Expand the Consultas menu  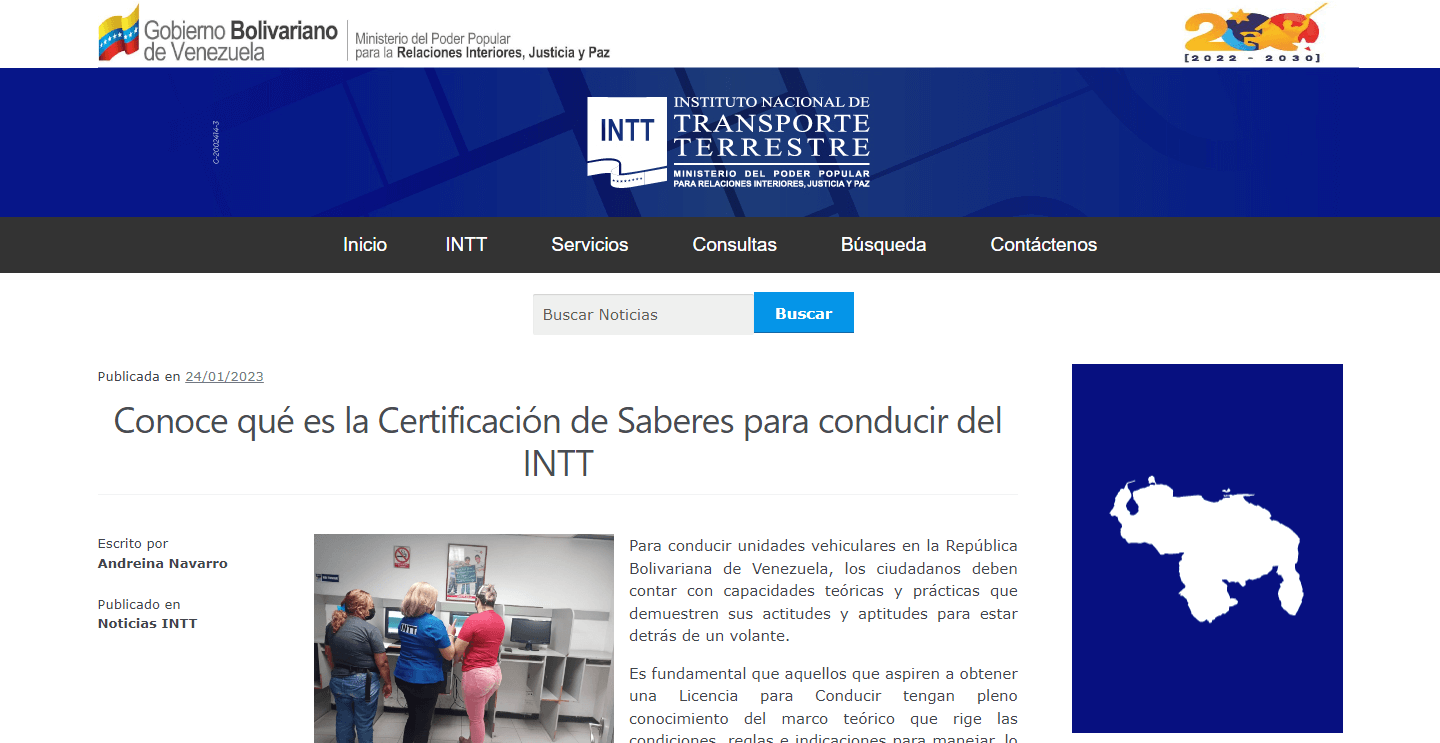pos(734,245)
